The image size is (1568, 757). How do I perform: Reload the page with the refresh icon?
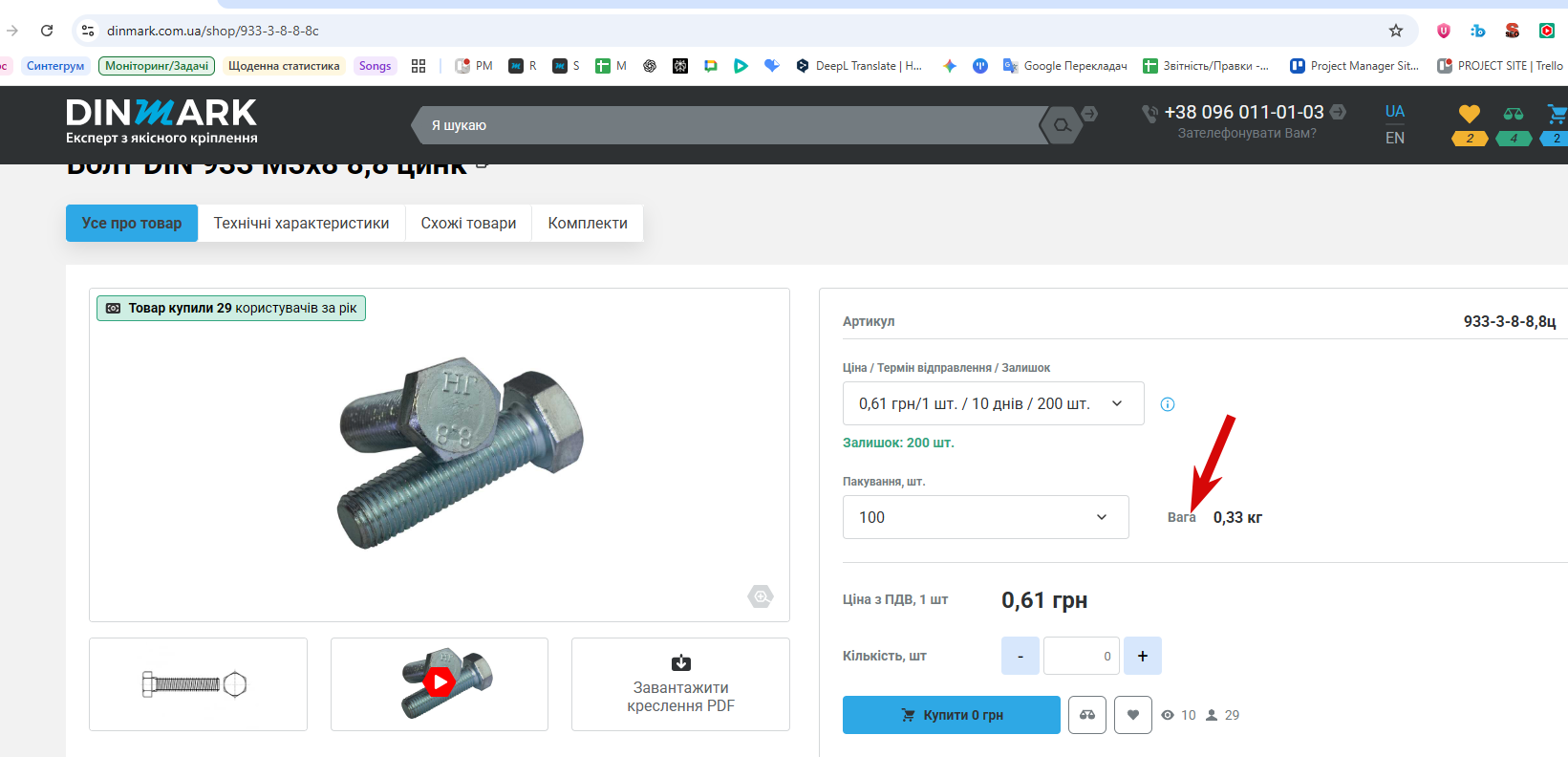click(47, 31)
